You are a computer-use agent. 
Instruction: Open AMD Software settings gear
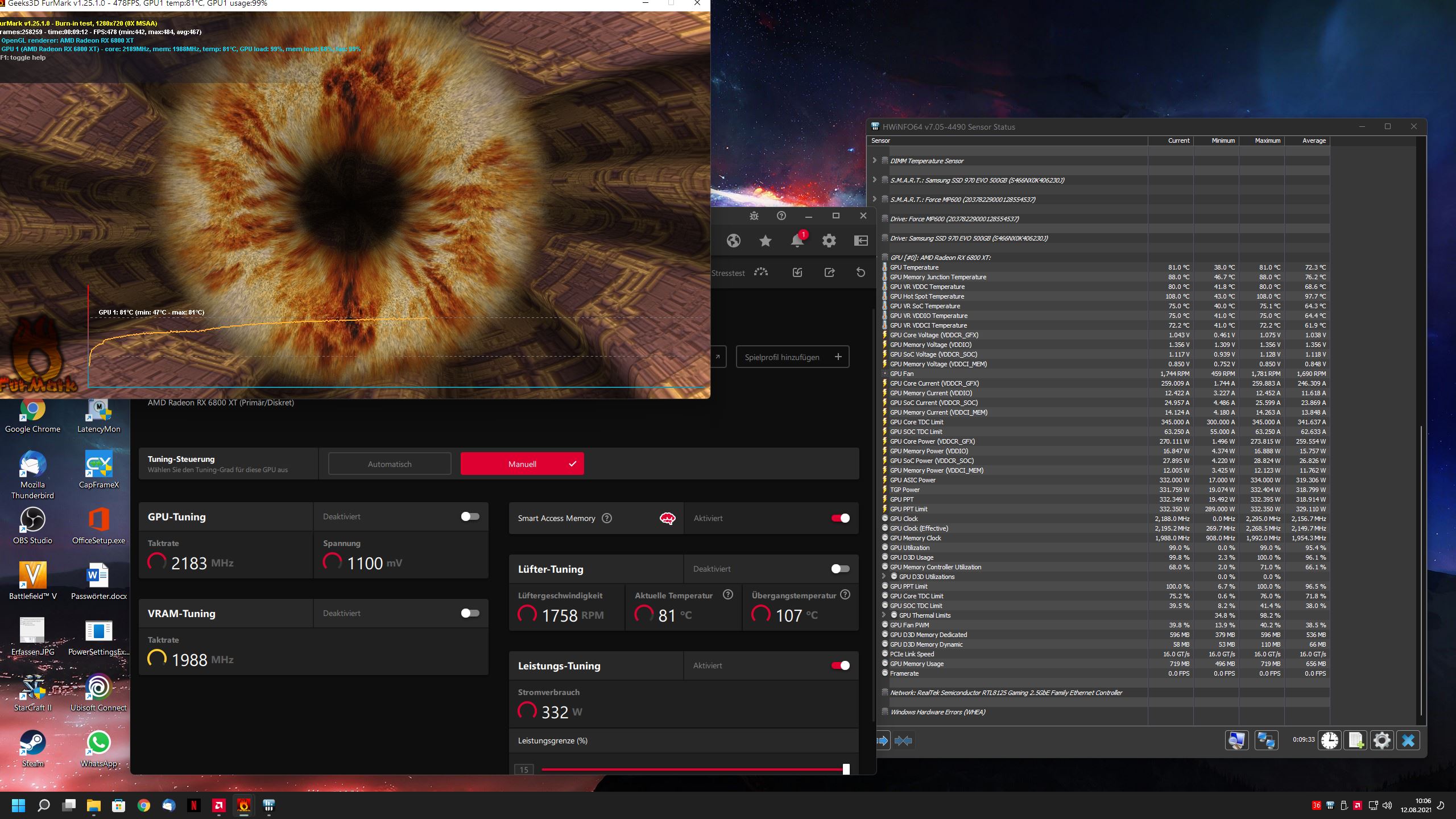click(829, 241)
